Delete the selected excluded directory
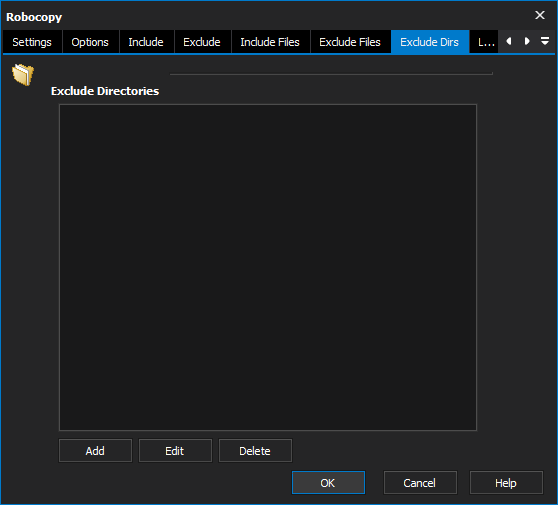The height and width of the screenshot is (505, 558). click(255, 451)
